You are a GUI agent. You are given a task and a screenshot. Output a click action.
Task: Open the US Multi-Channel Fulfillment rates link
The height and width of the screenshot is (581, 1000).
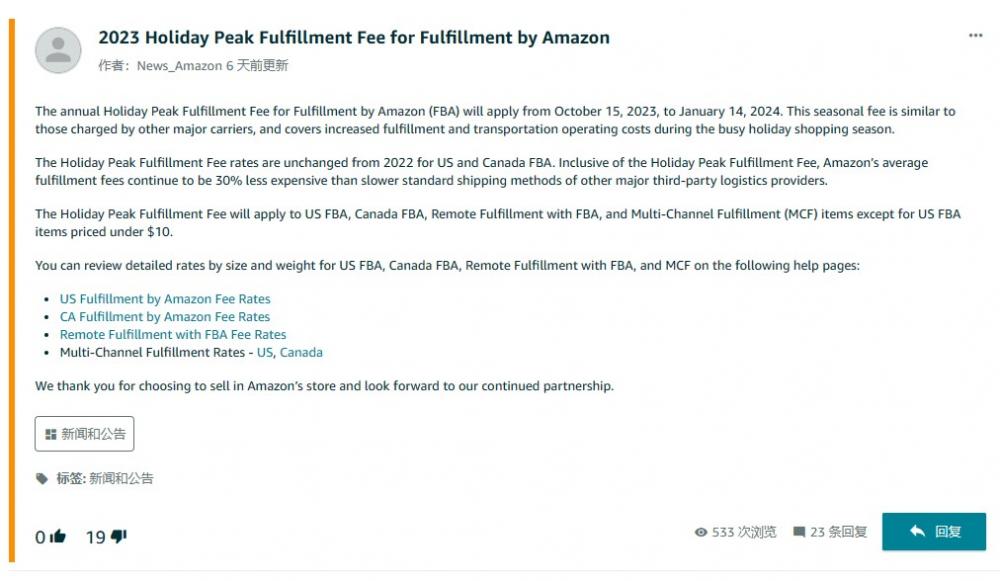pyautogui.click(x=265, y=352)
